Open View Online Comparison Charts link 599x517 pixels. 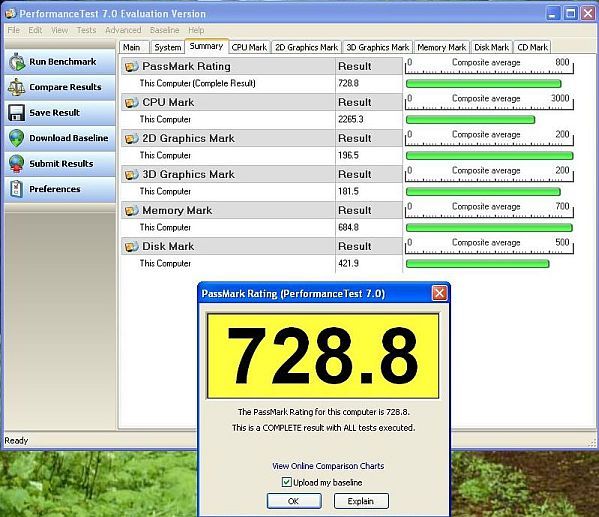[328, 466]
